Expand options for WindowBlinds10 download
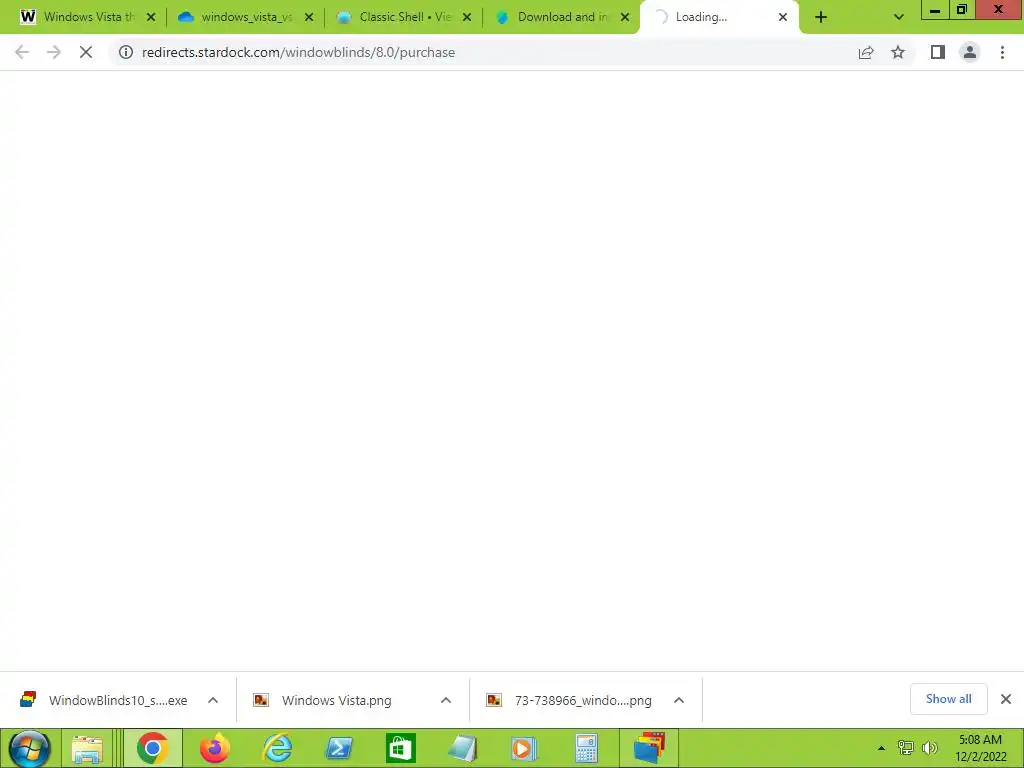1024x768 pixels. (213, 700)
